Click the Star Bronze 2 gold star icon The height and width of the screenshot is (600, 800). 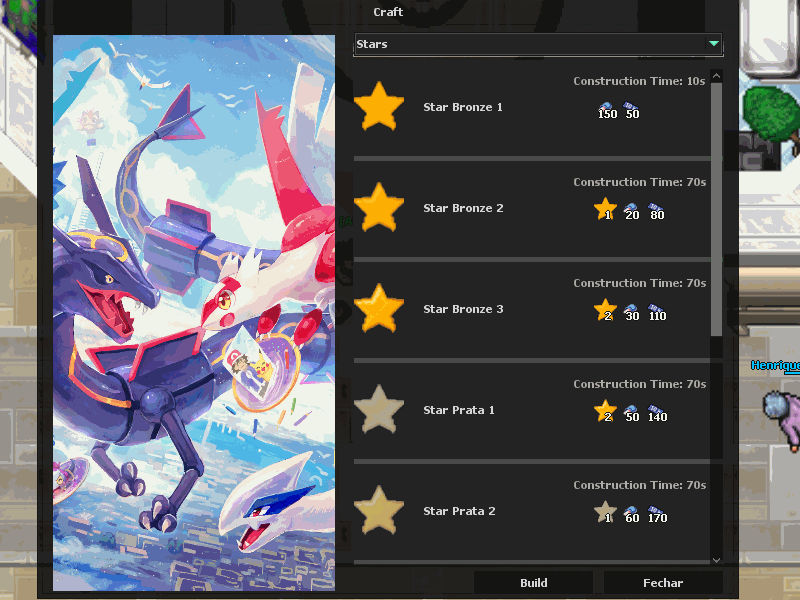point(379,207)
